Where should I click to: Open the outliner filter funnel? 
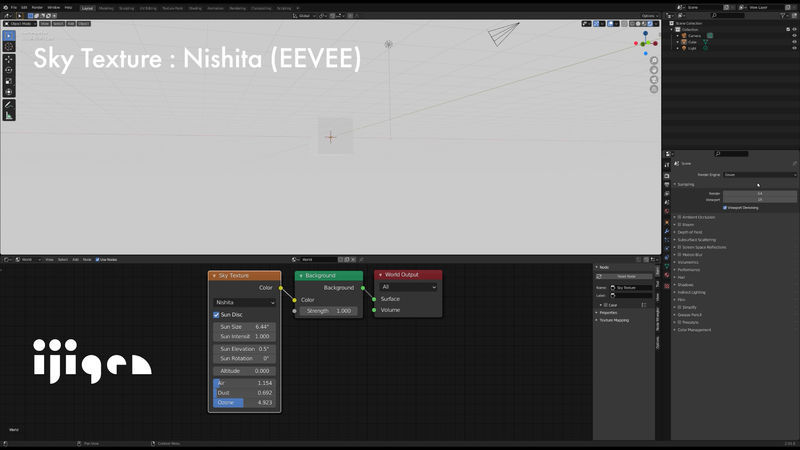(783, 16)
